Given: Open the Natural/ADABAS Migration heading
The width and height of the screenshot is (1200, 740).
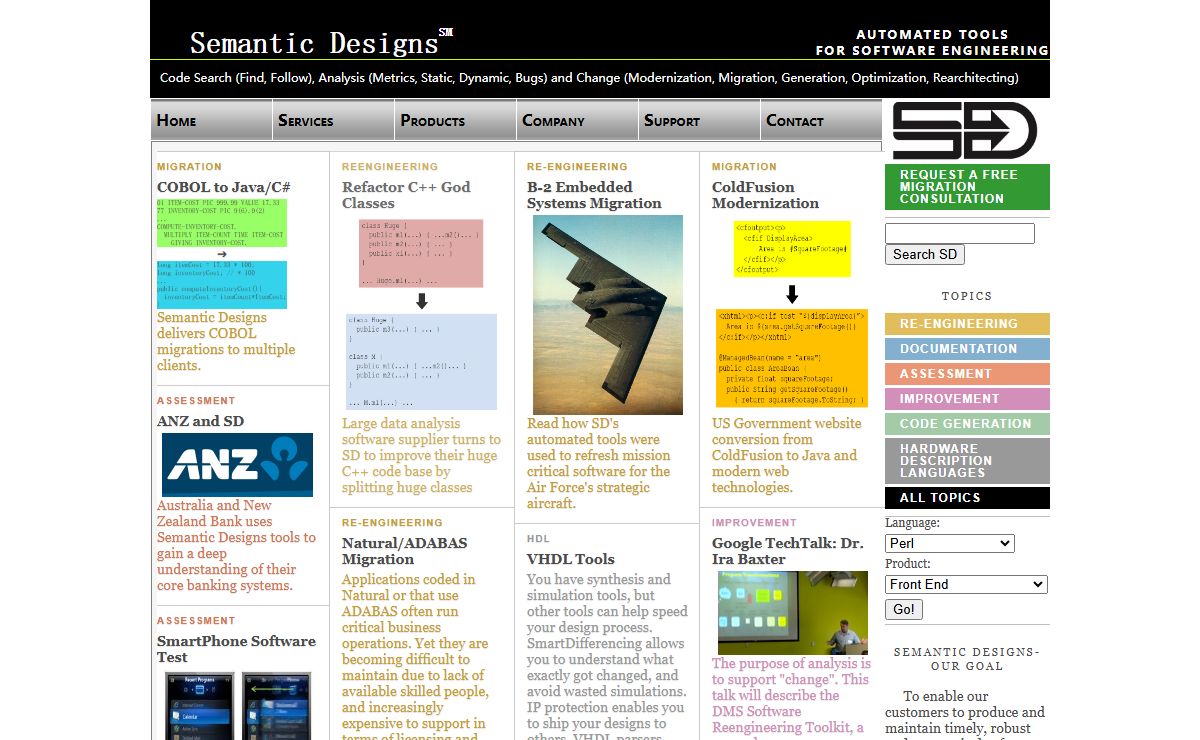Looking at the screenshot, I should point(404,551).
